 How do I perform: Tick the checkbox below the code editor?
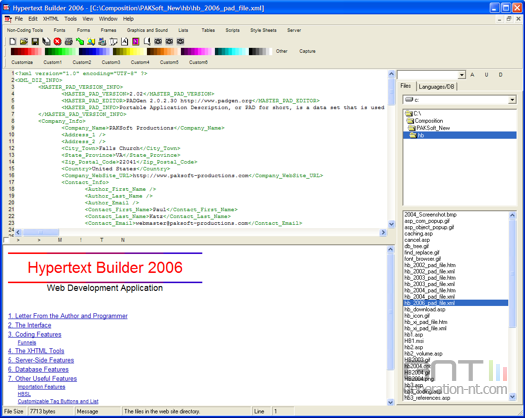coord(6,240)
